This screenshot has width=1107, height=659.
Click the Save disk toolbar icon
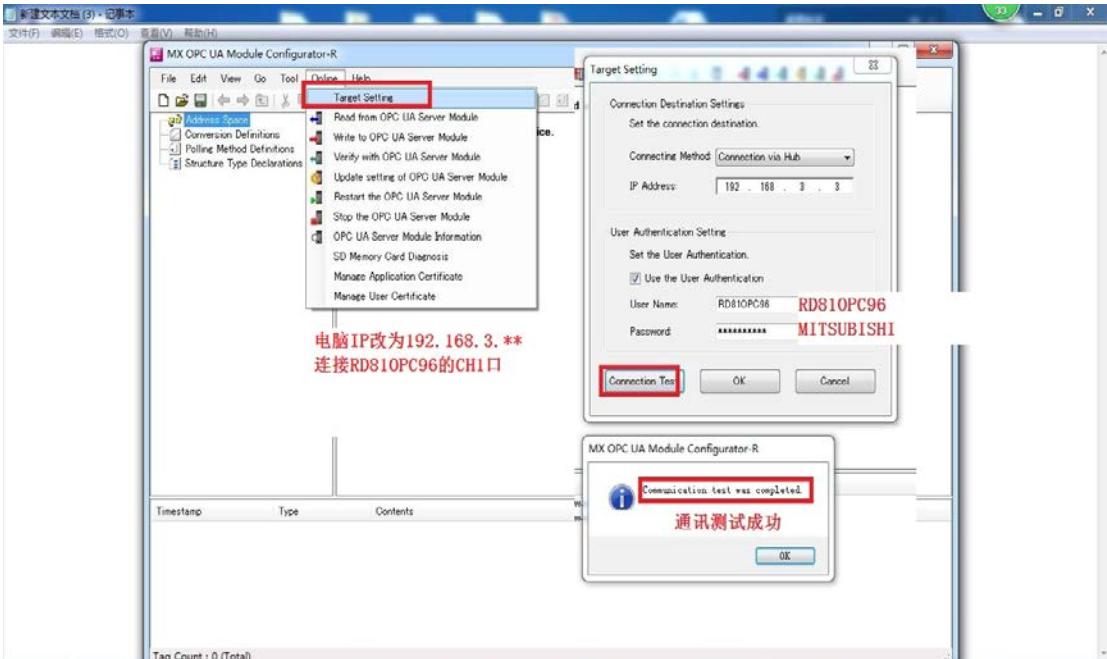[x=199, y=100]
